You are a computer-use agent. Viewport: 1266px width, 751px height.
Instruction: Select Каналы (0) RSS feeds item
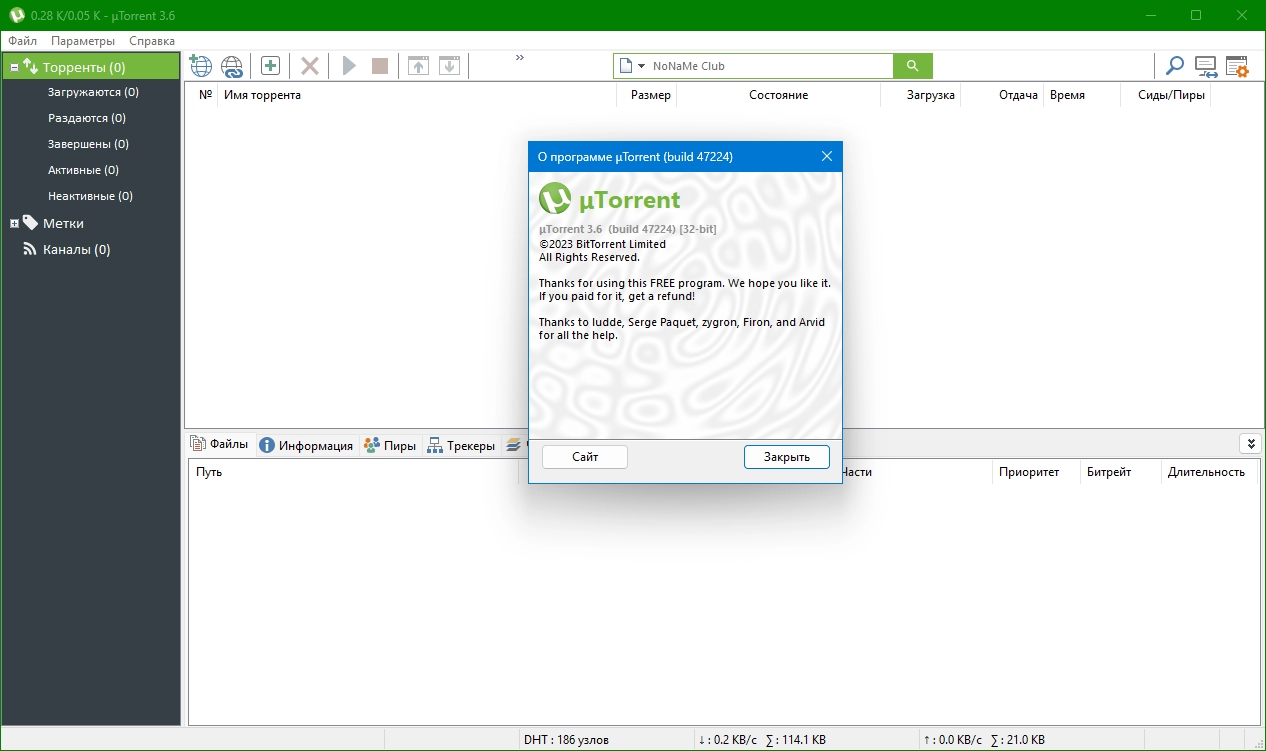(x=76, y=249)
